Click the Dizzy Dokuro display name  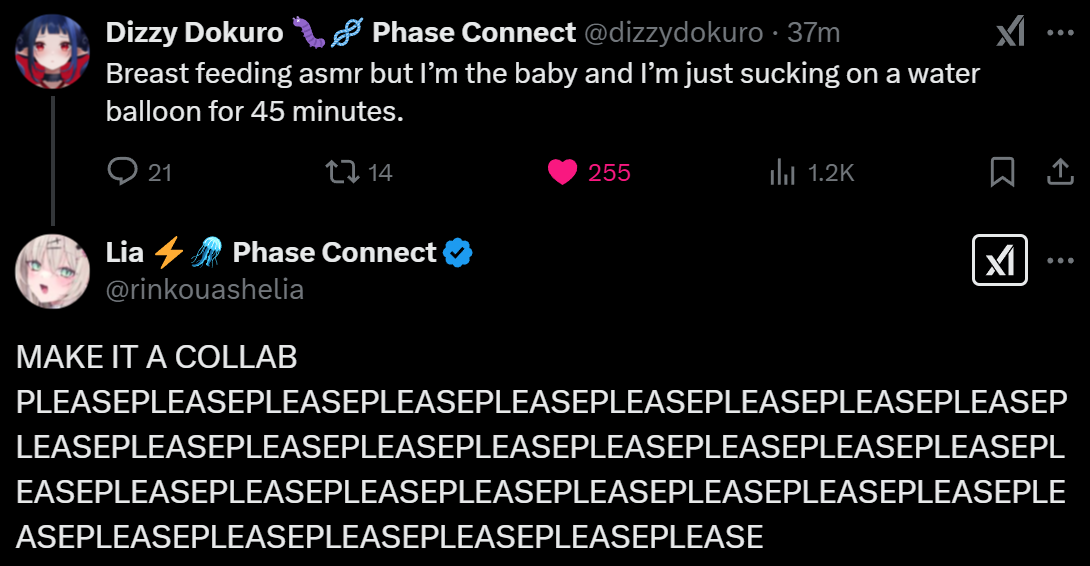pos(194,33)
